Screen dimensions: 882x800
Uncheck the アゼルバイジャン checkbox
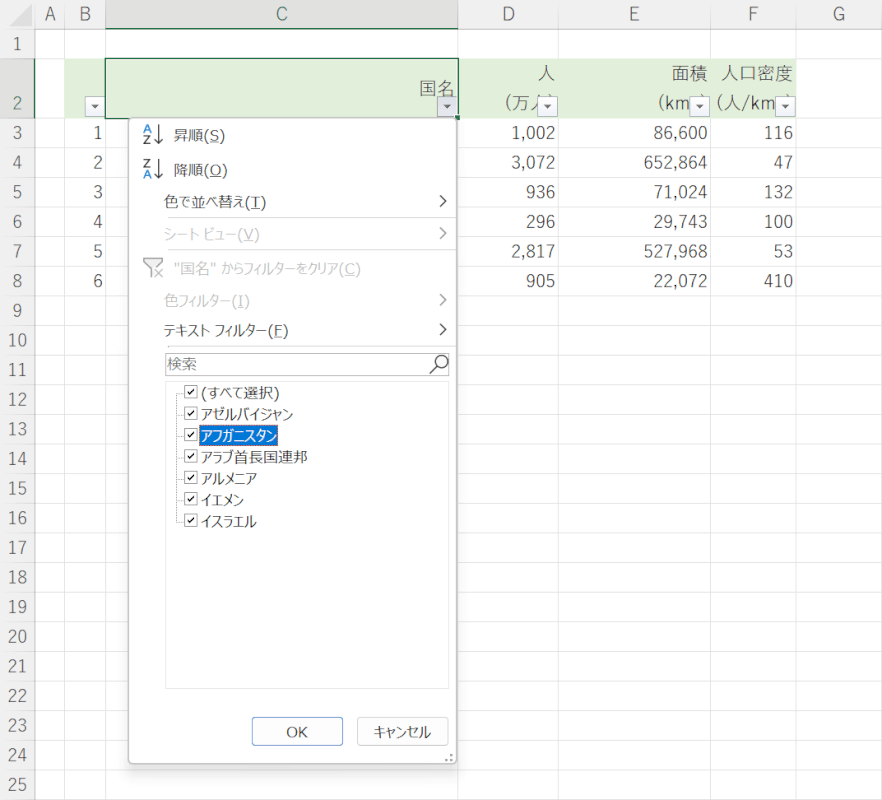point(191,413)
